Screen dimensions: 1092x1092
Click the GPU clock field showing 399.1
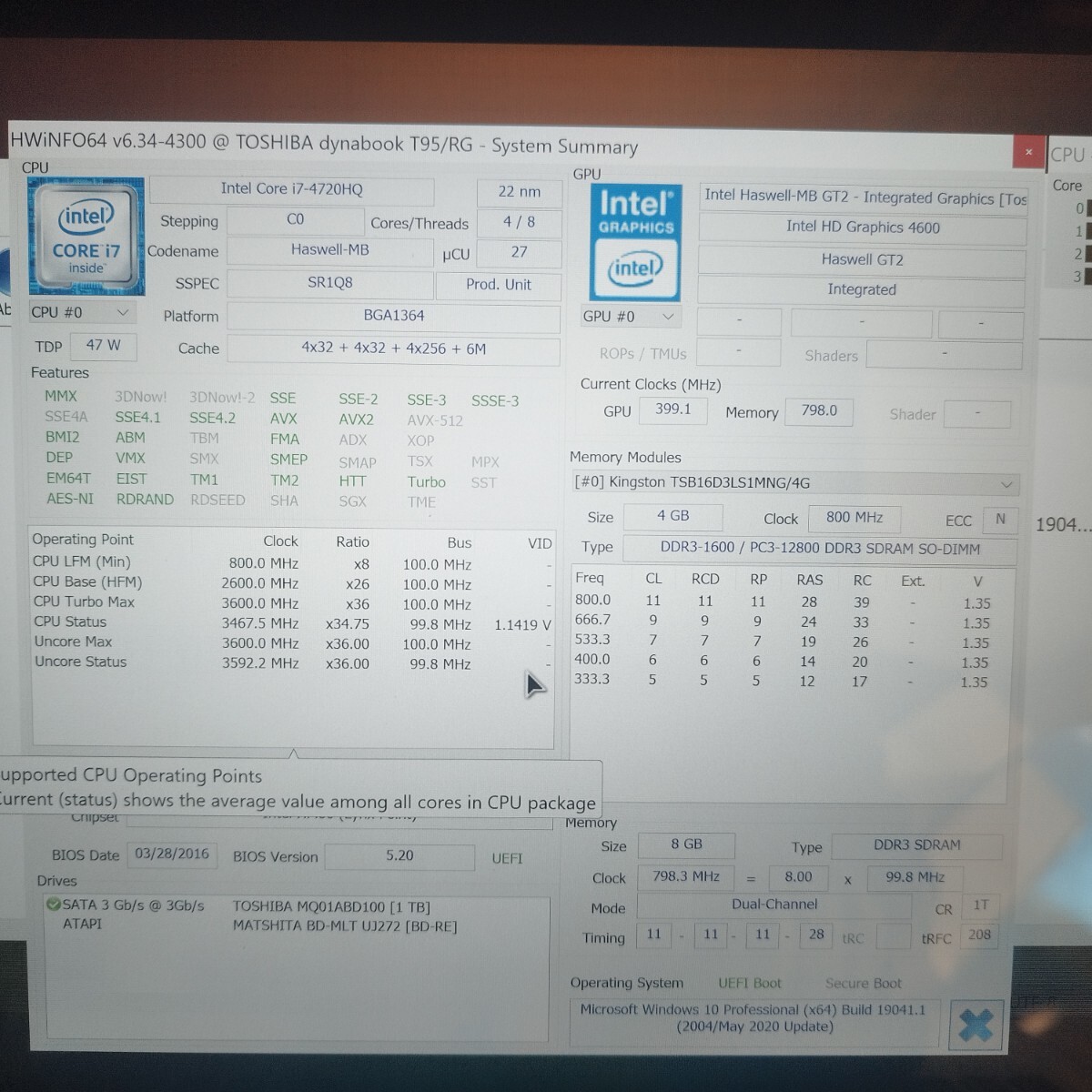[673, 410]
